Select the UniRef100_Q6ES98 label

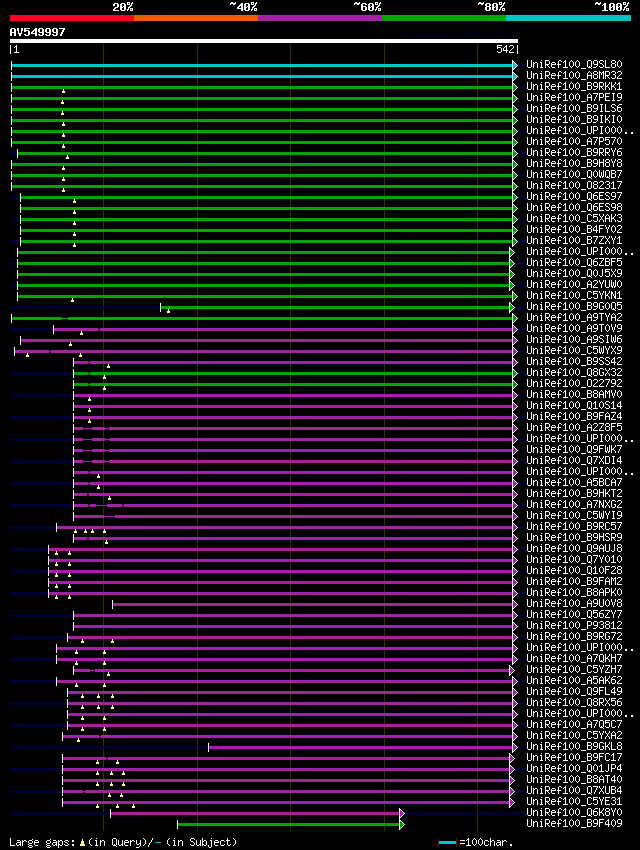574,208
